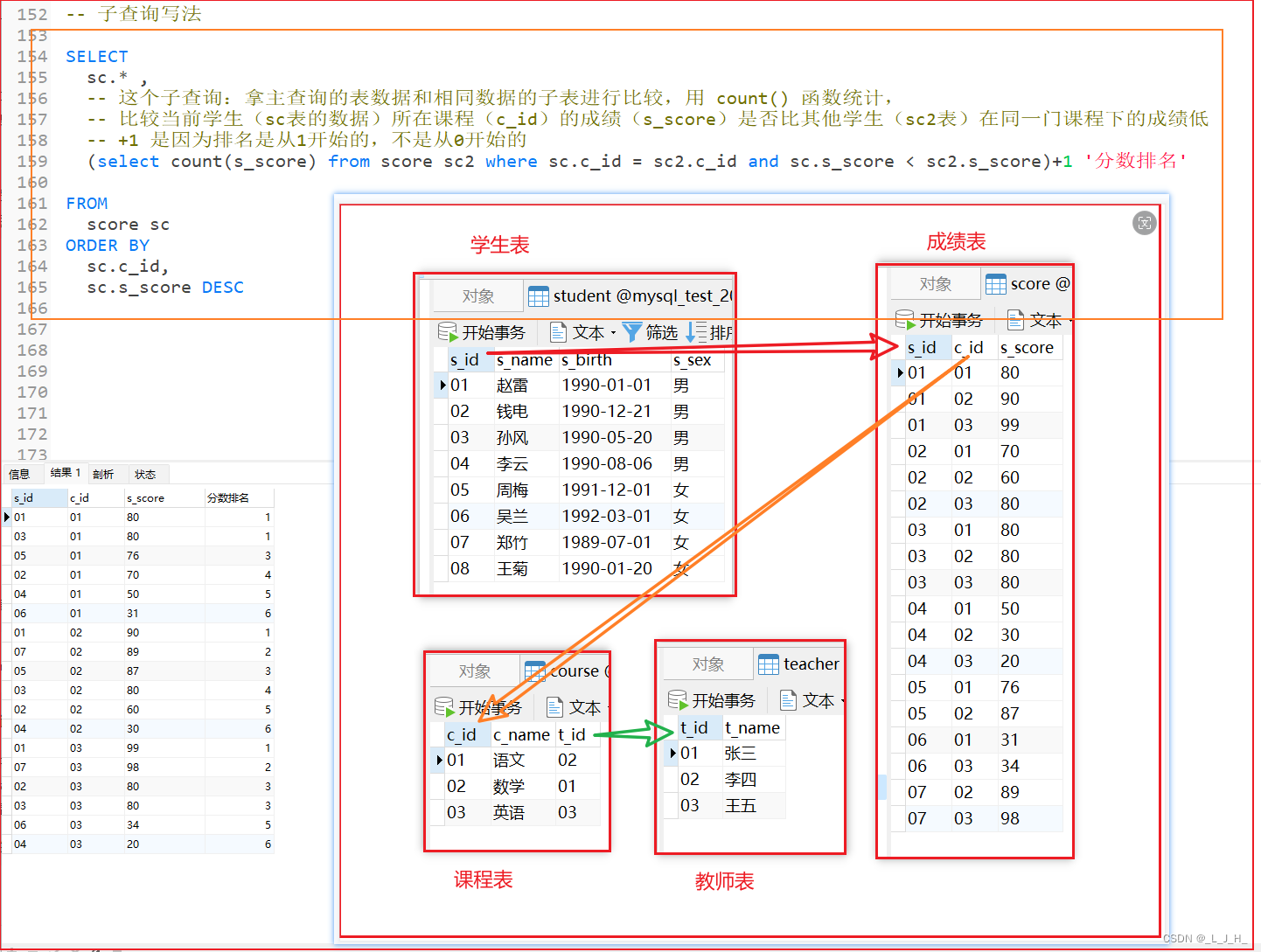Select the 周梅 name cell

526,490
